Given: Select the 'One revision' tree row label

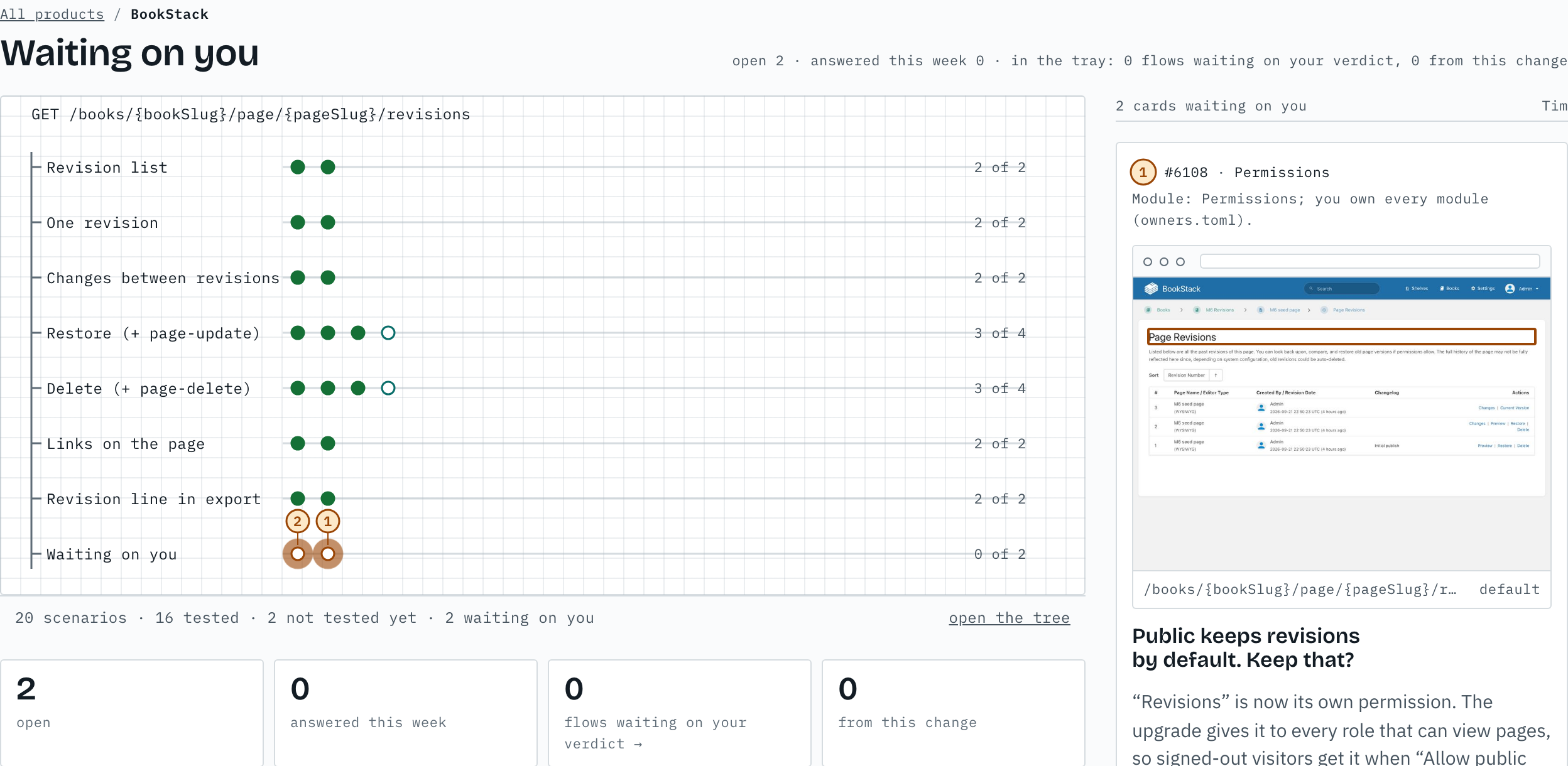Looking at the screenshot, I should (x=102, y=223).
